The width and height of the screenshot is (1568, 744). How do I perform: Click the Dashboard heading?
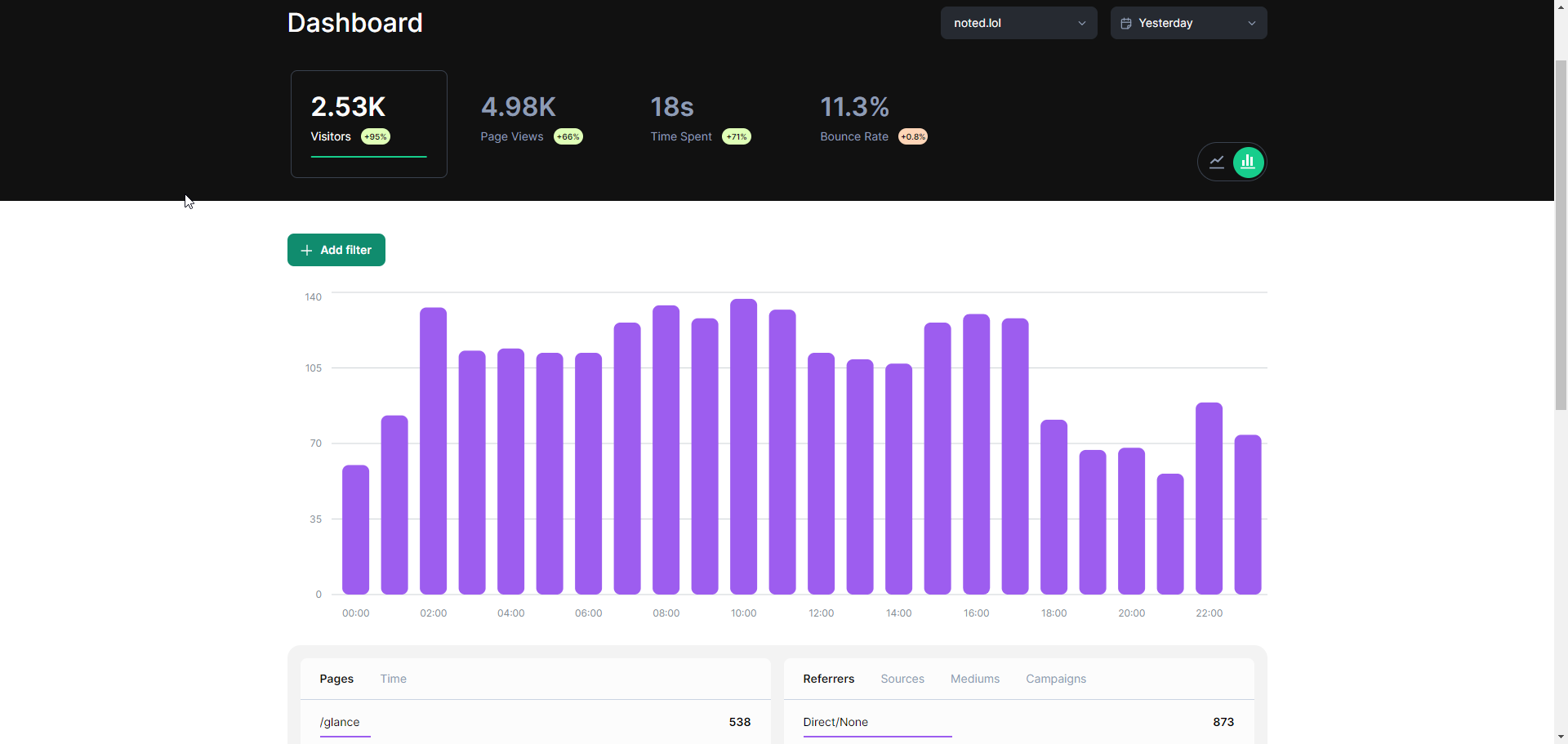coord(355,23)
